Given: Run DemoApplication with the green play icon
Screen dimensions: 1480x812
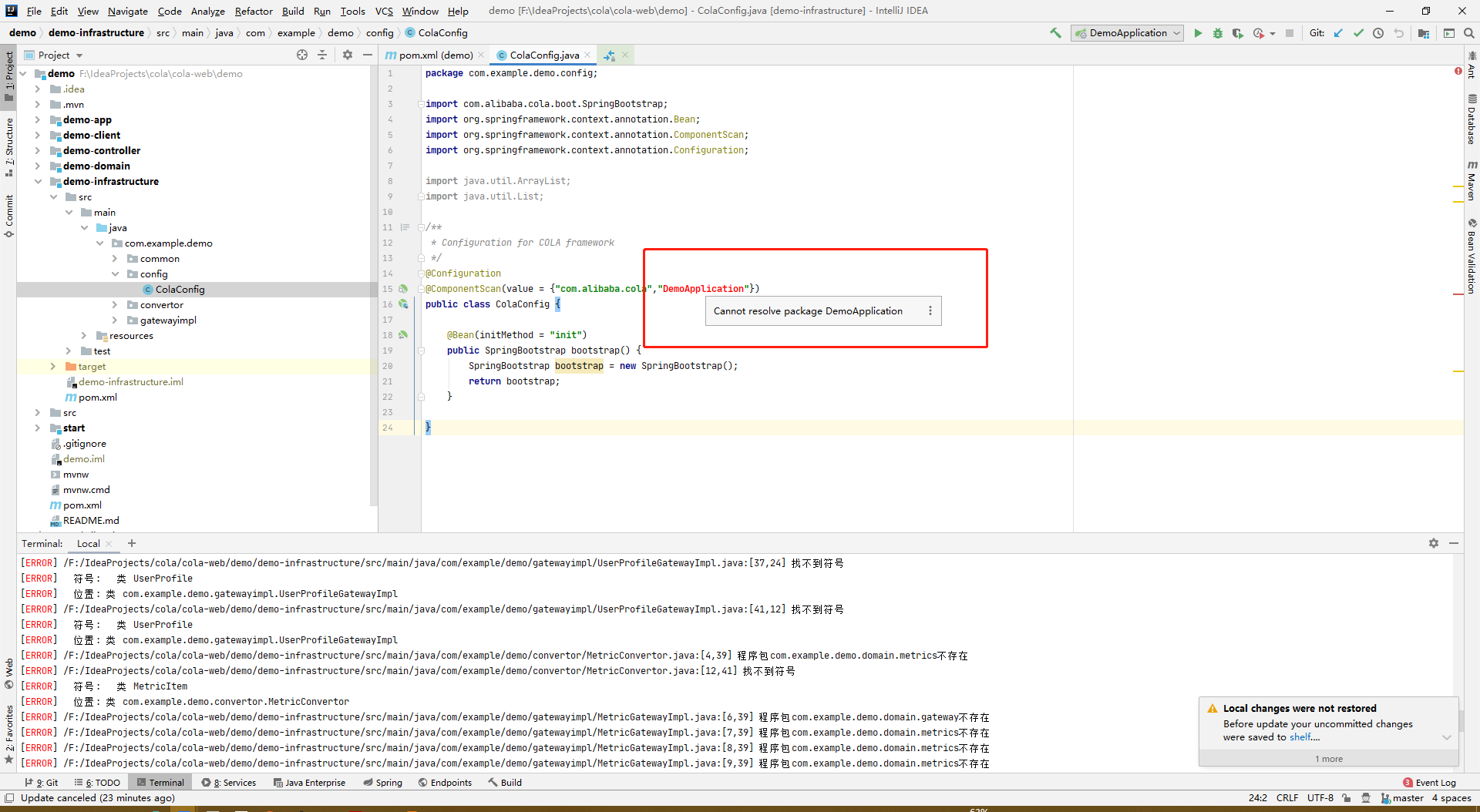Looking at the screenshot, I should (x=1198, y=33).
